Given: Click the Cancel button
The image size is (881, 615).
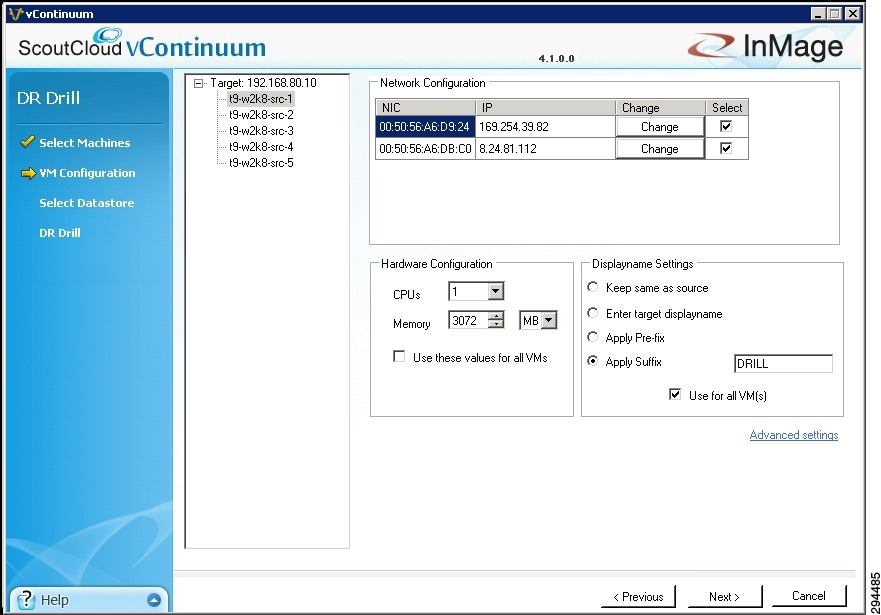Looking at the screenshot, I should pos(809,596).
